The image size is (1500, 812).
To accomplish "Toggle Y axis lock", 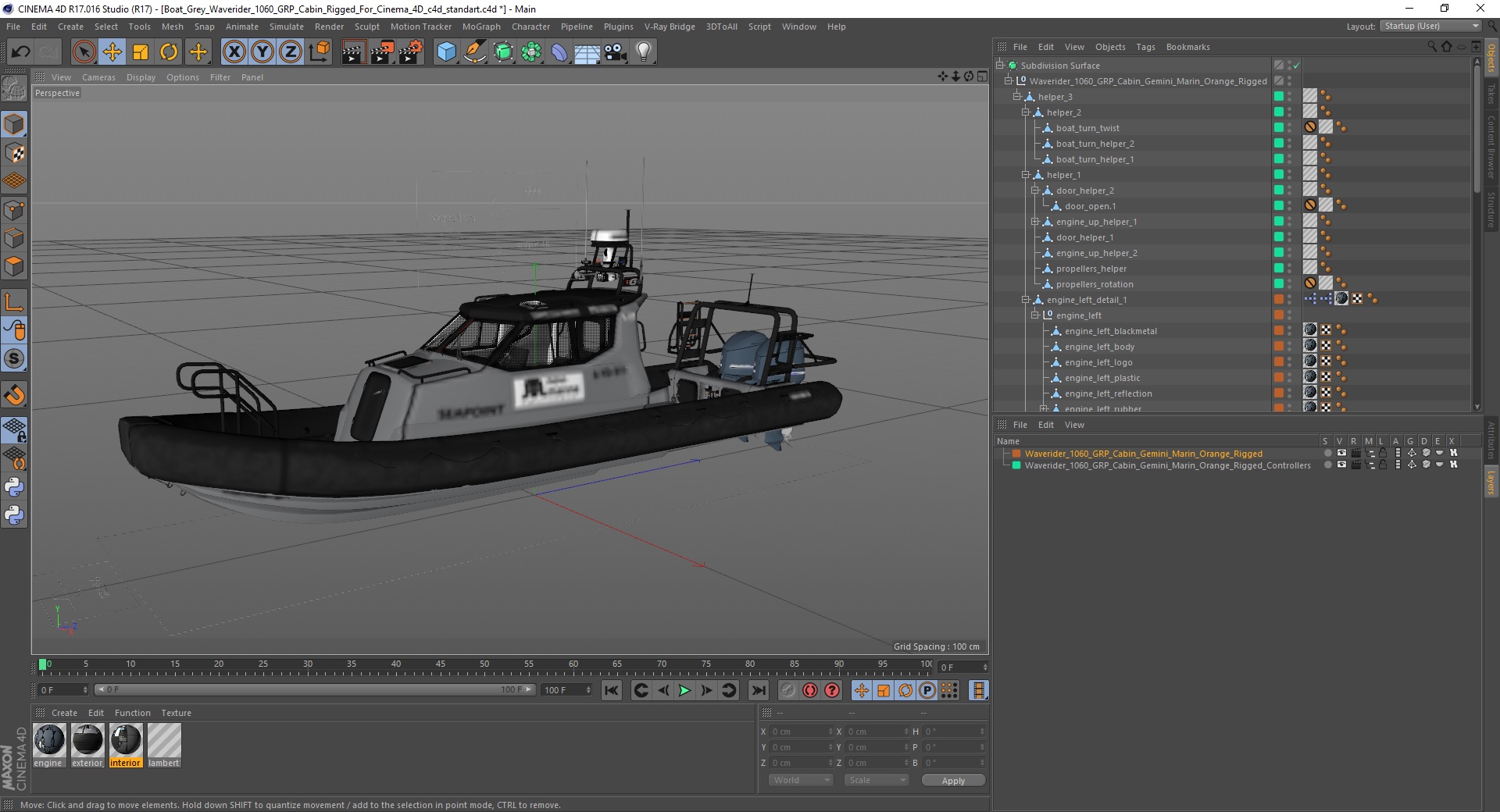I will [262, 52].
